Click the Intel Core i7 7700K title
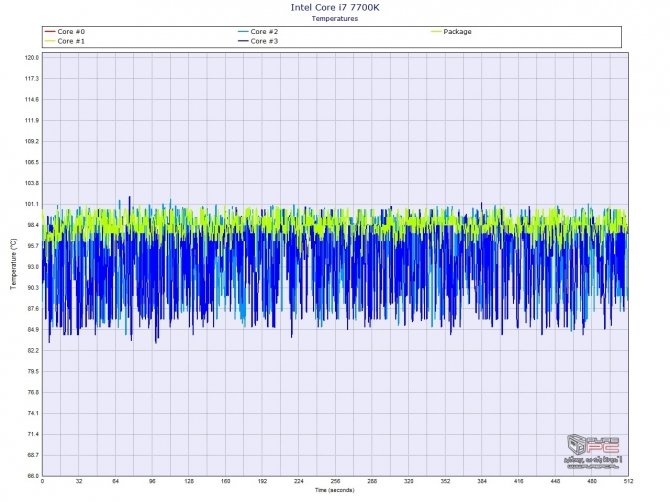 click(335, 7)
